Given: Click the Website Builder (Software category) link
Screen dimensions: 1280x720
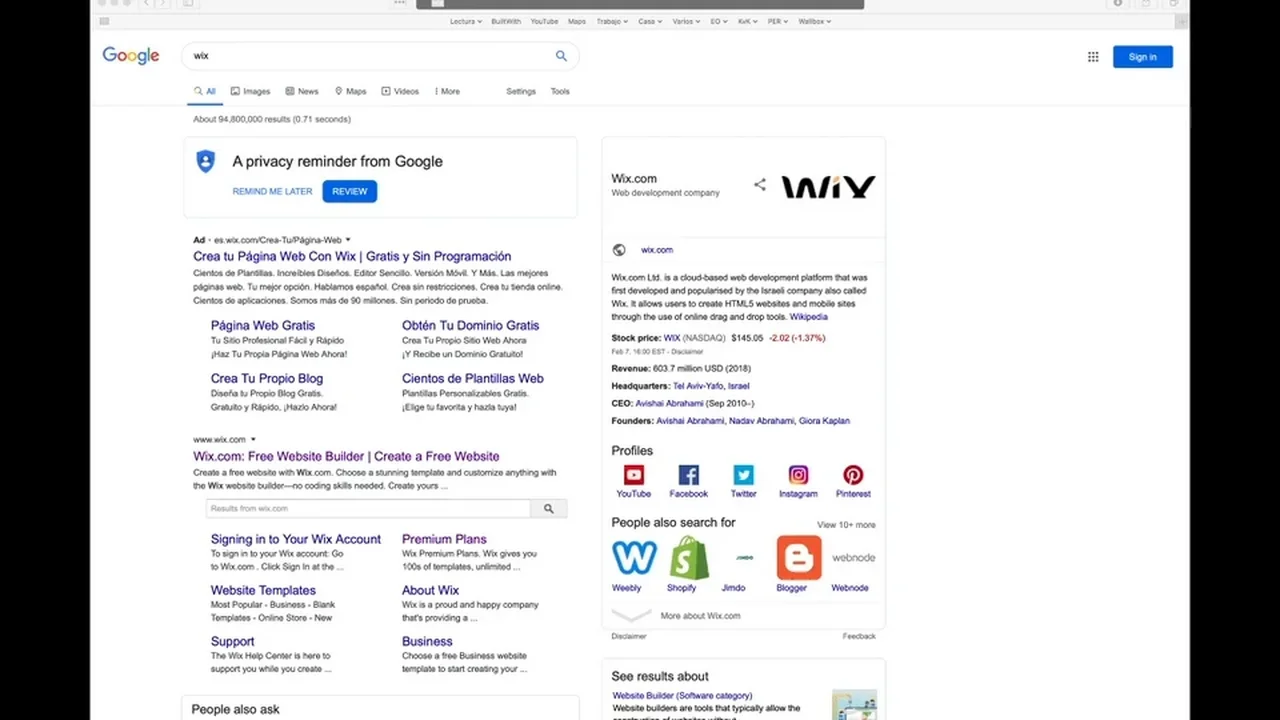Looking at the screenshot, I should [x=682, y=696].
